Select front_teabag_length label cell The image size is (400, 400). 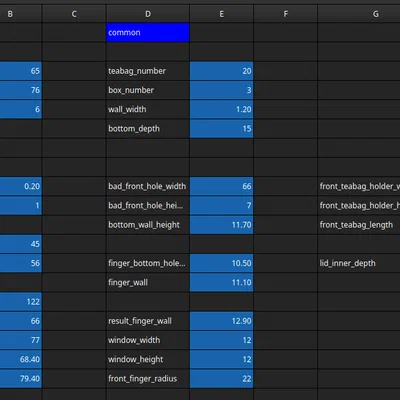pos(359,225)
